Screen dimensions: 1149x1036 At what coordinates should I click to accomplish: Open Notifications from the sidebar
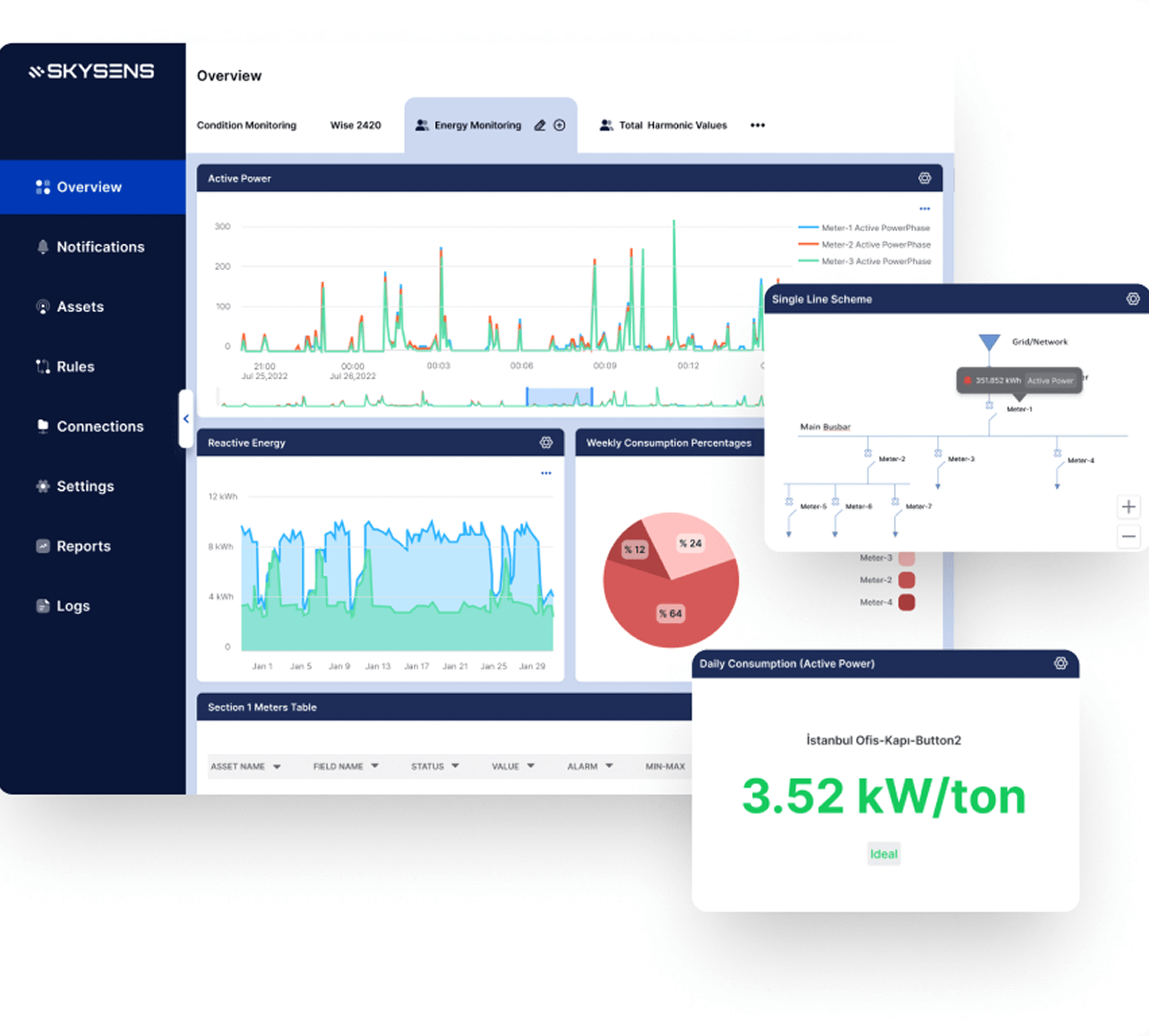100,247
